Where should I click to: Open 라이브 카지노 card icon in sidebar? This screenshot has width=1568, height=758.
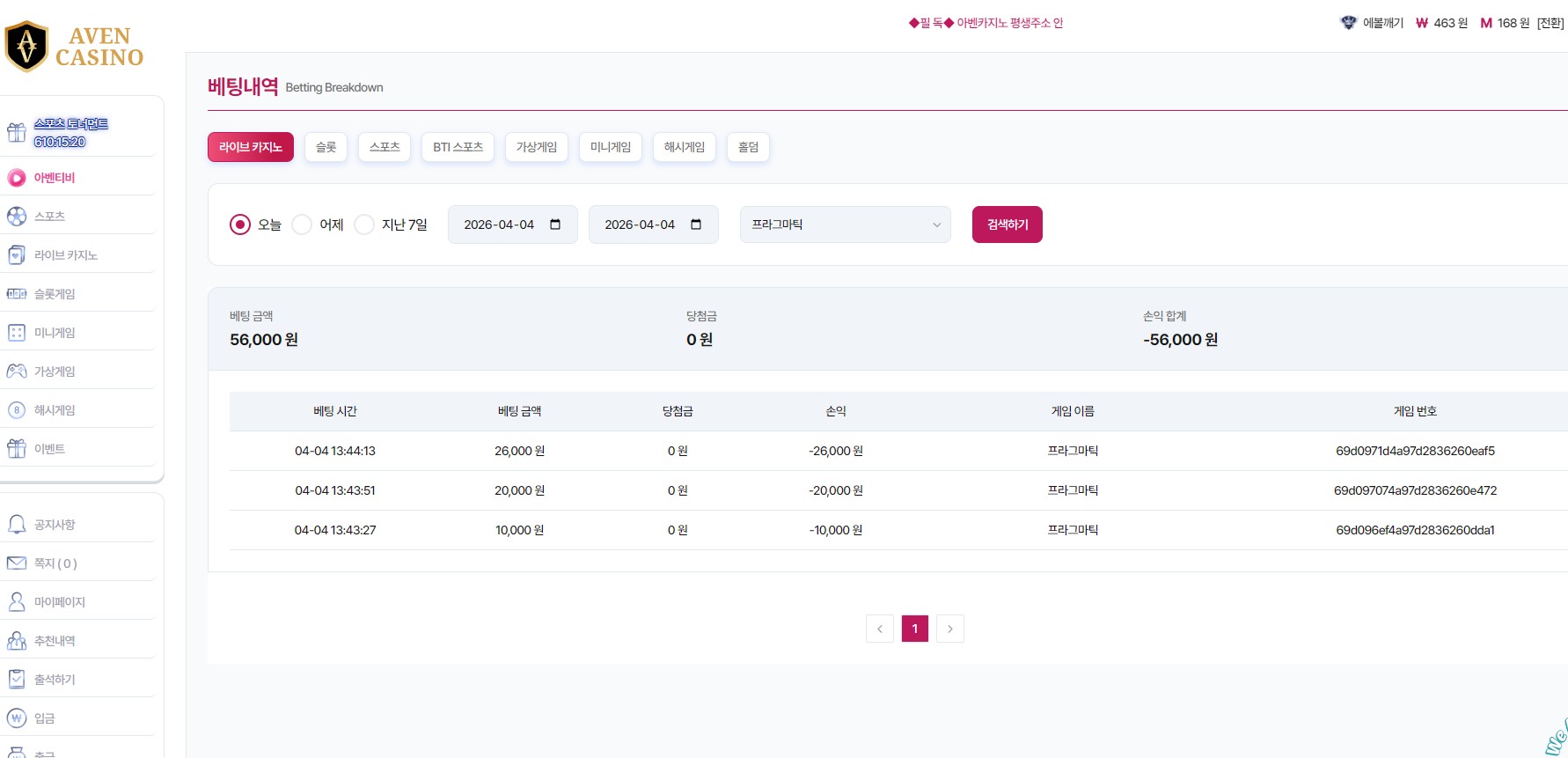point(17,255)
